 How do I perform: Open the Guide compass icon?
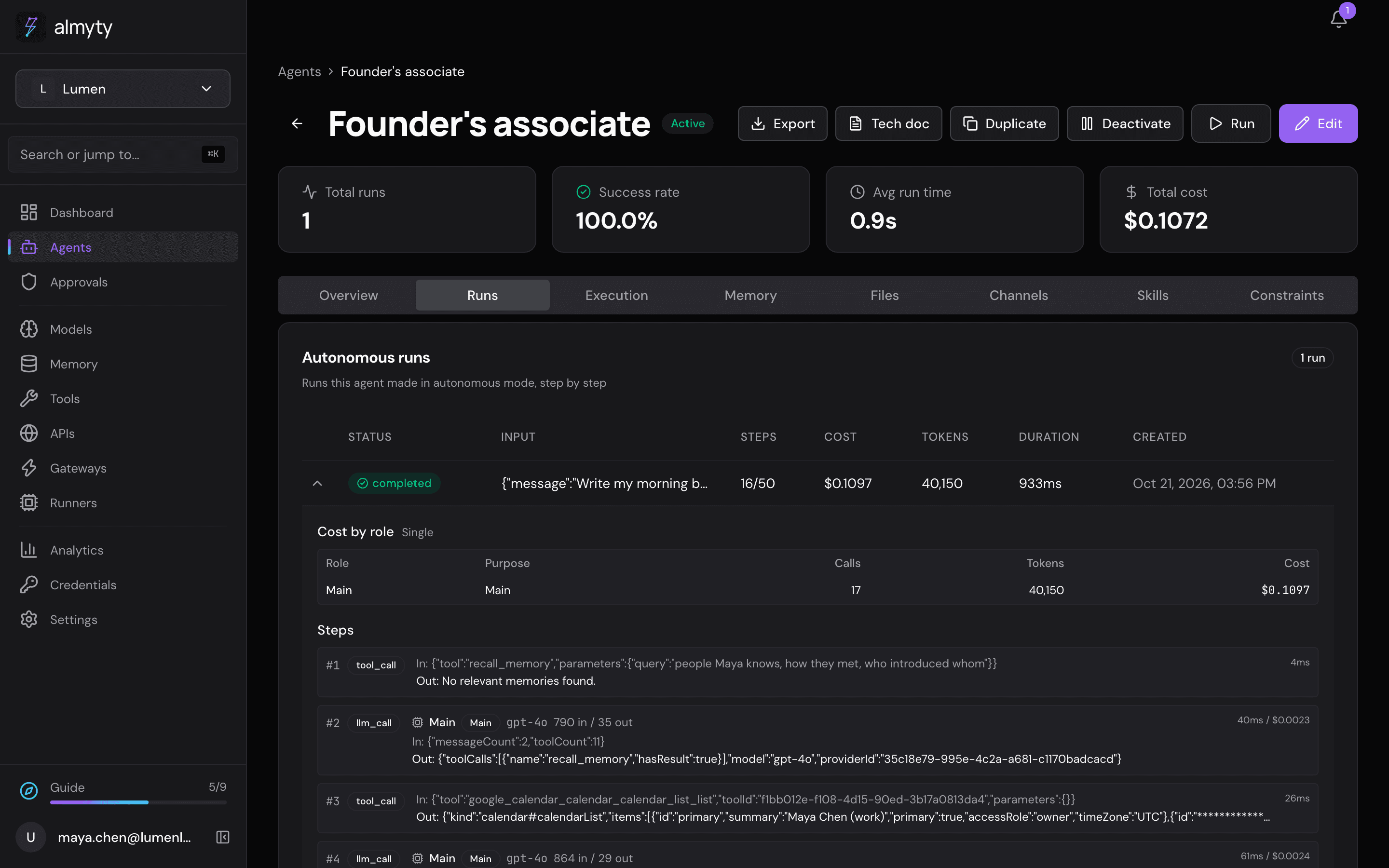[x=29, y=790]
